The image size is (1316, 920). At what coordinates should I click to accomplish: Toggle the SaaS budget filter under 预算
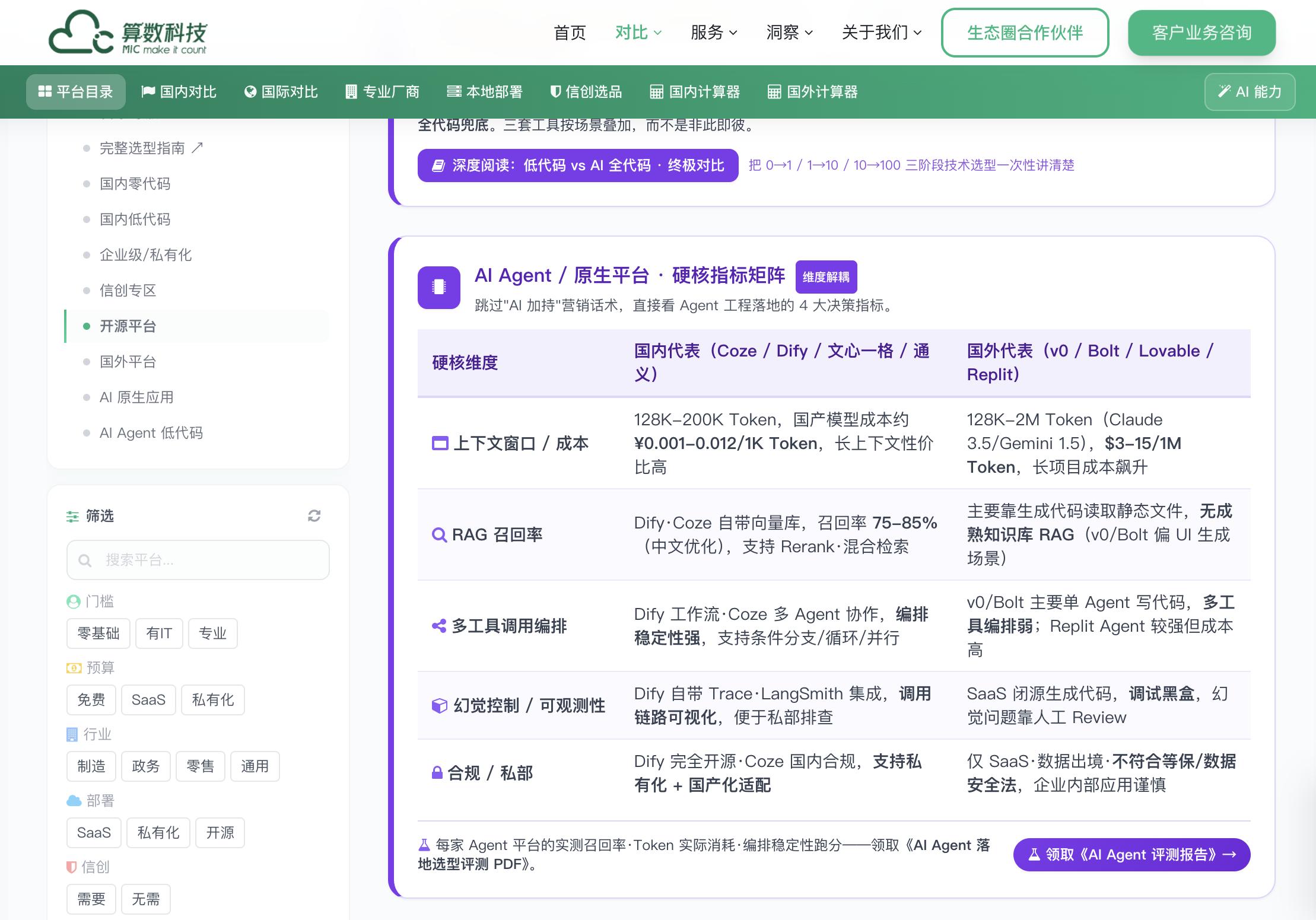pos(148,700)
